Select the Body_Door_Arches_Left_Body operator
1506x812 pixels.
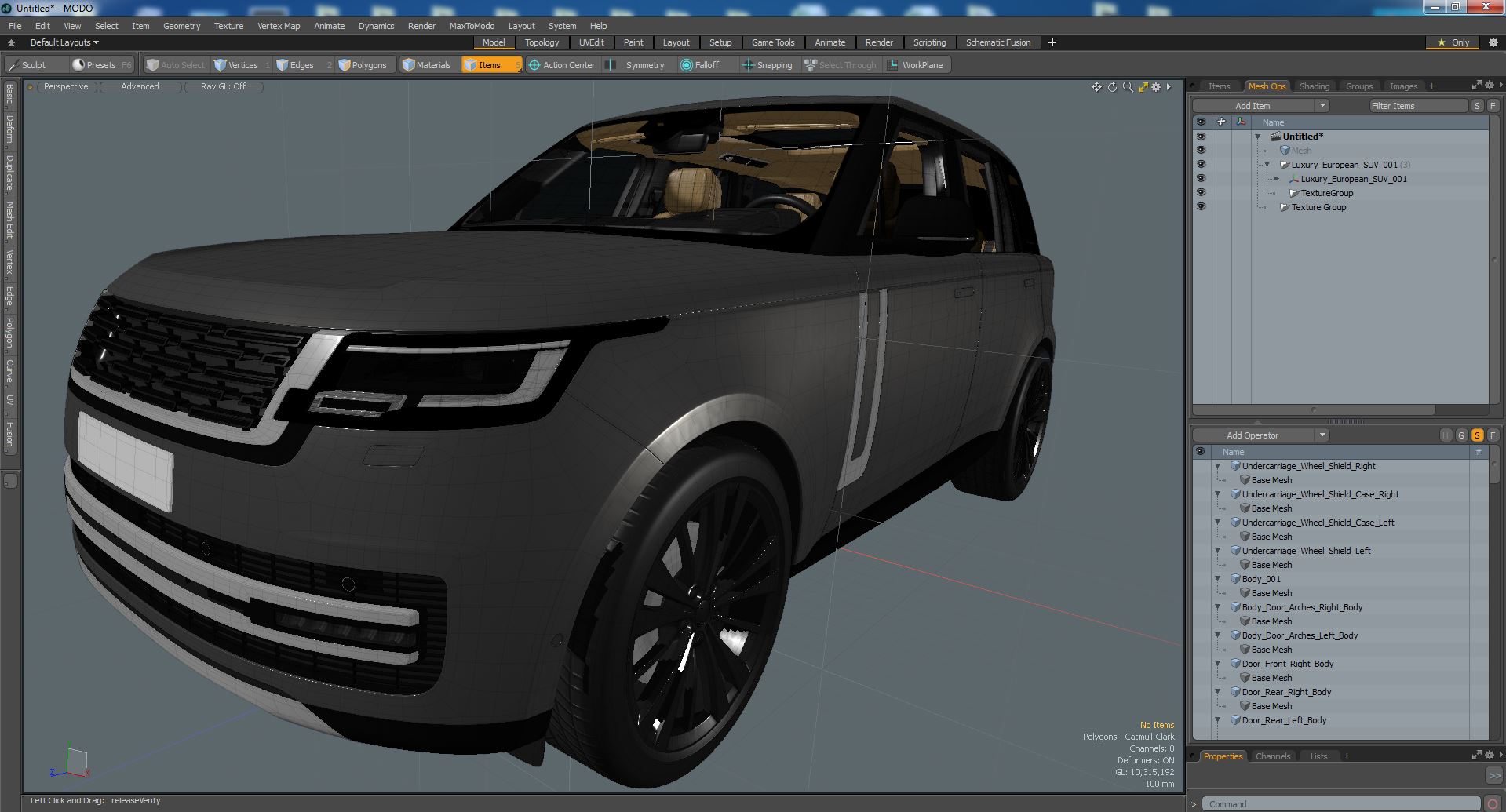click(x=1299, y=635)
